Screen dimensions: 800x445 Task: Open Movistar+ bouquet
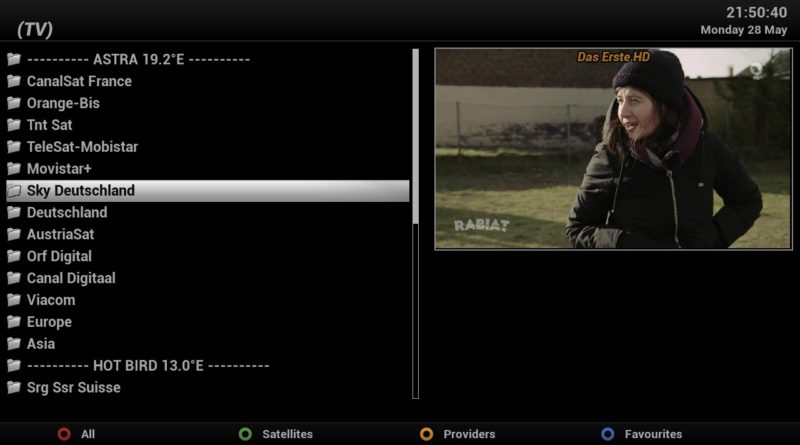tap(59, 169)
